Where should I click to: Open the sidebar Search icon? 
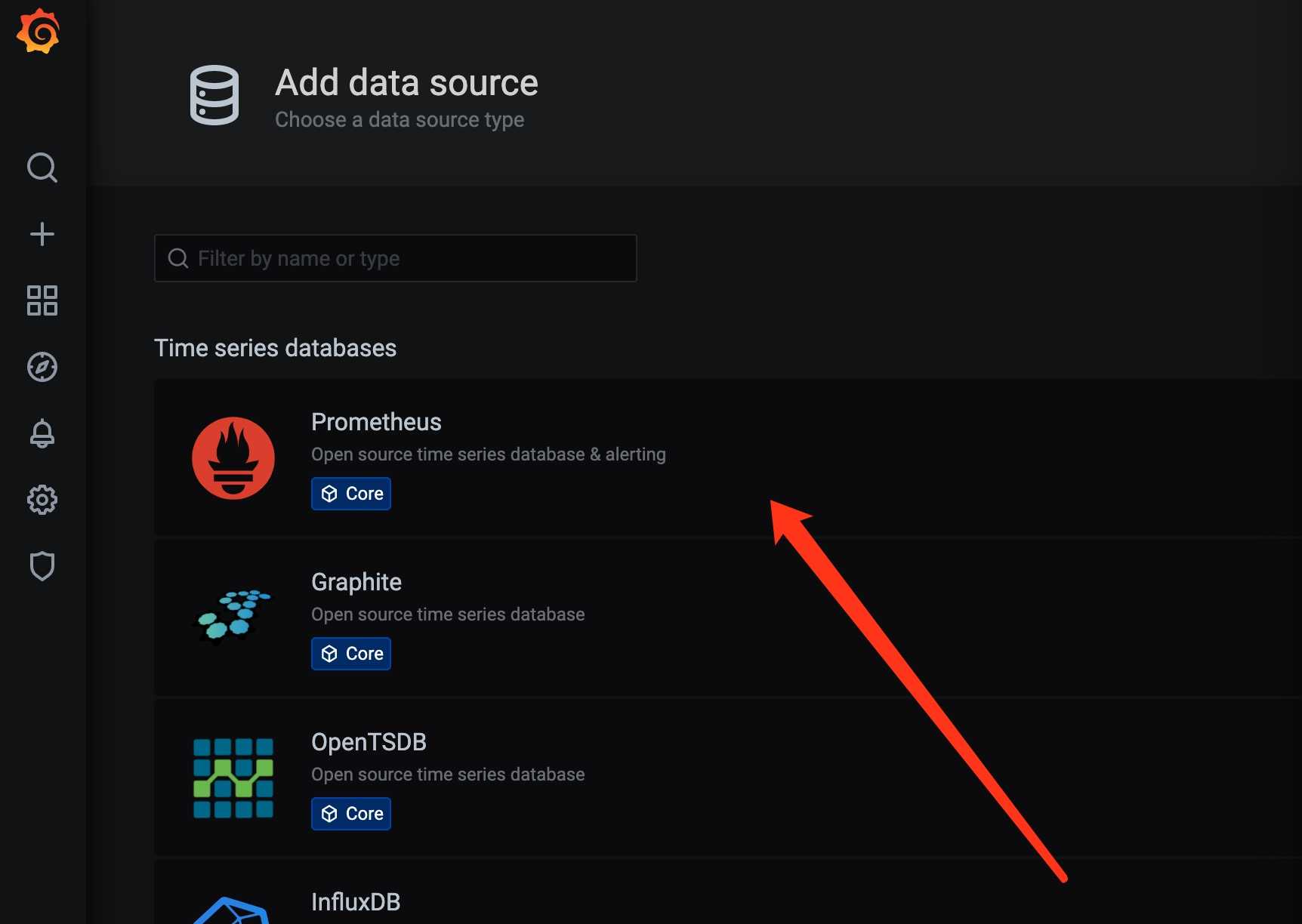[42, 168]
